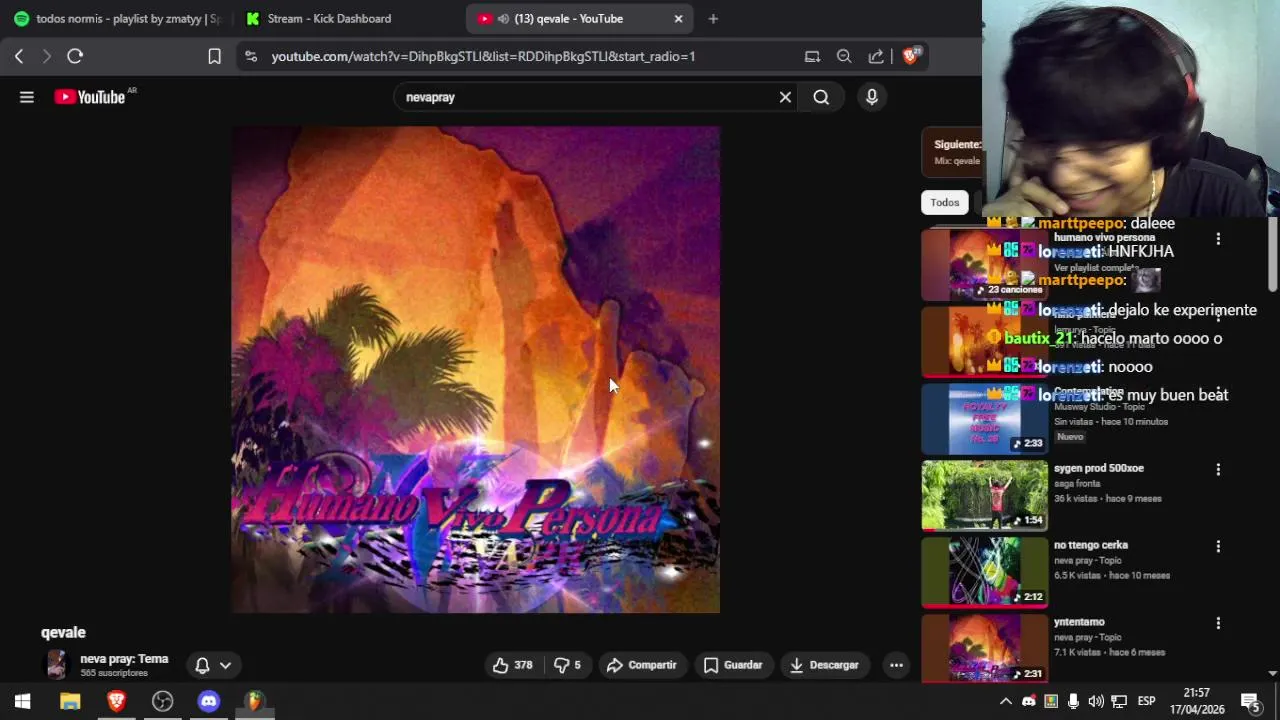The image size is (1280, 720).
Task: Go back in browser history
Action: (19, 57)
